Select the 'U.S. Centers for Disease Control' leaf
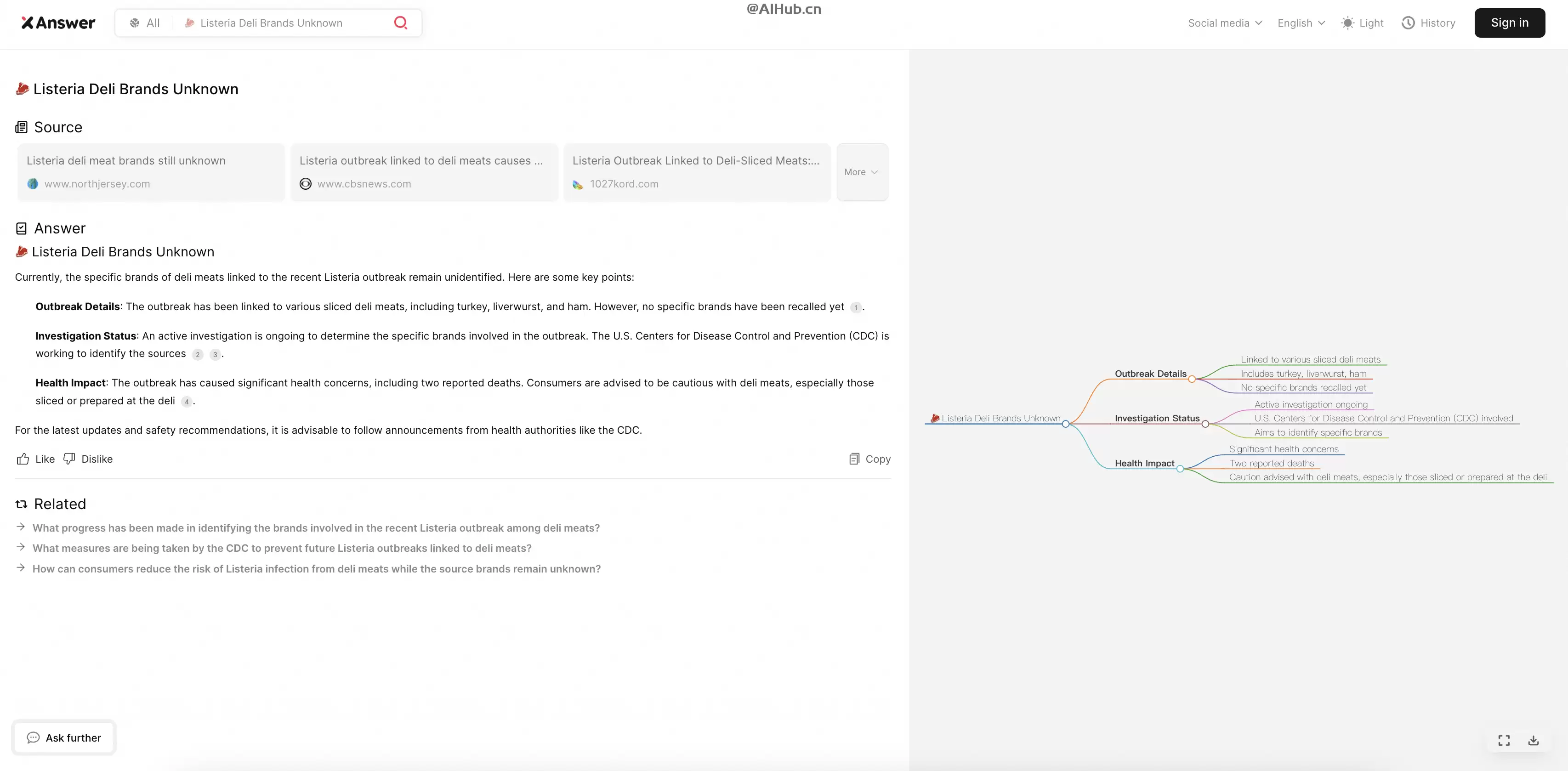Screen dimensions: 1568x771 tap(1383, 419)
